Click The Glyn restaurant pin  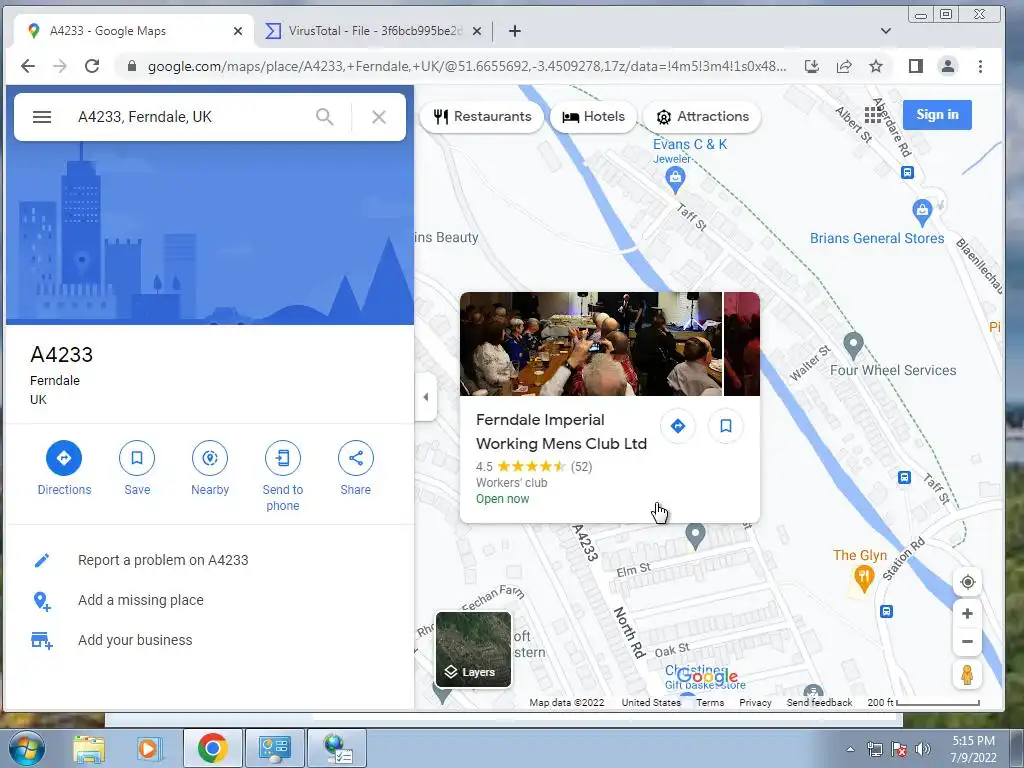[x=864, y=579]
